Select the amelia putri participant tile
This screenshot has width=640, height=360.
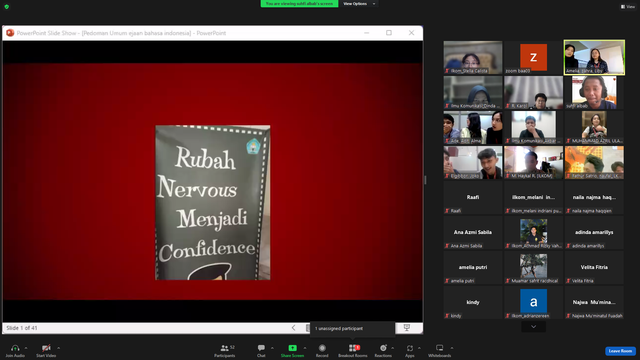click(x=473, y=268)
